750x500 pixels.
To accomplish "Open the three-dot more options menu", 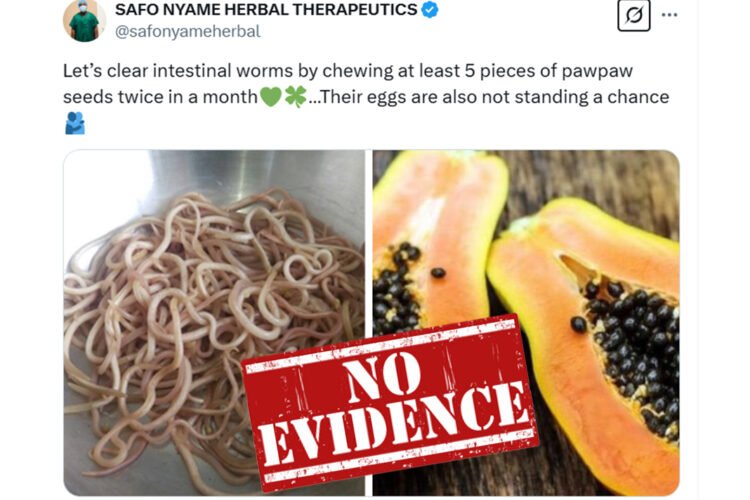I will pos(669,15).
